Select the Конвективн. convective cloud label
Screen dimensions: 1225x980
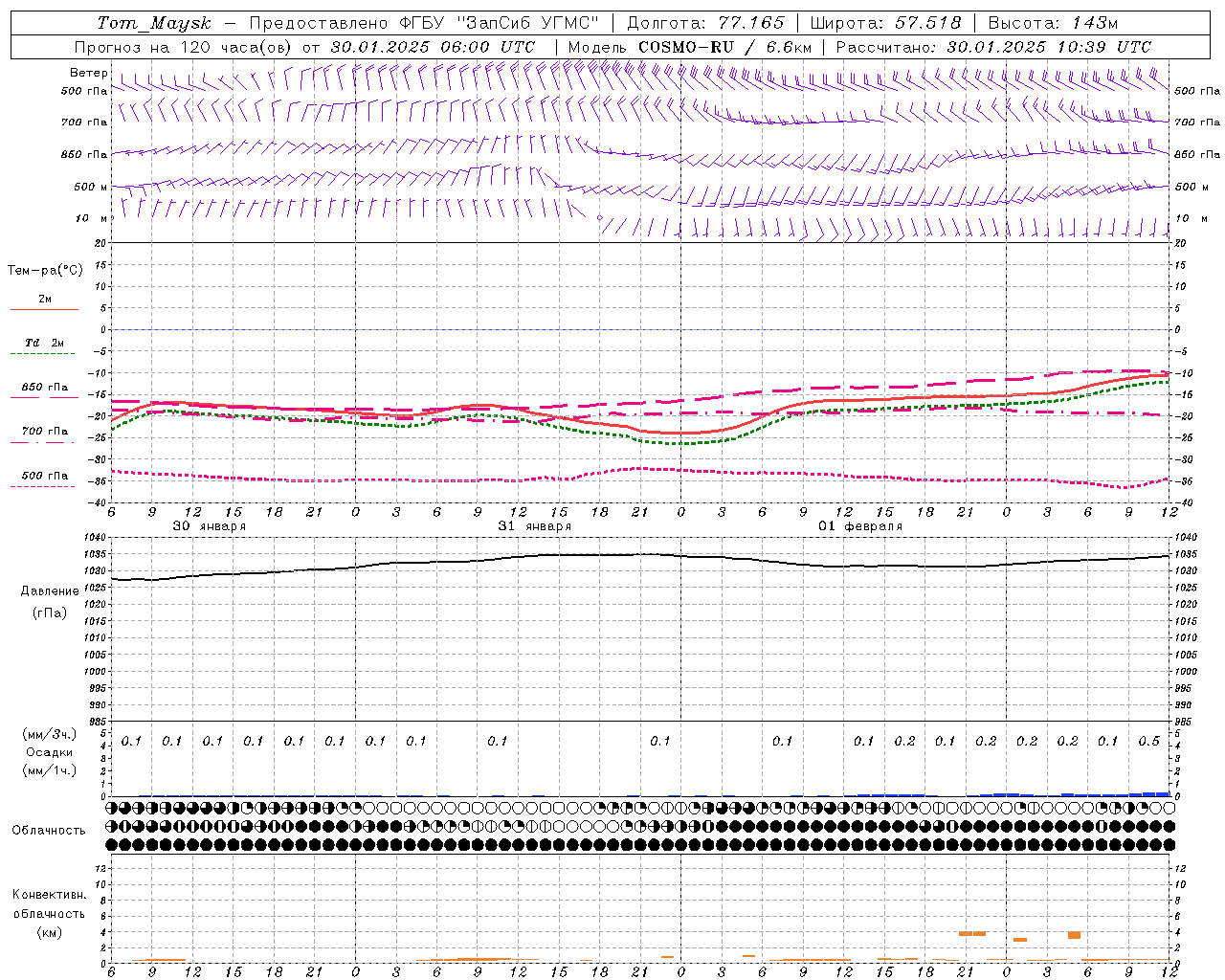(49, 895)
